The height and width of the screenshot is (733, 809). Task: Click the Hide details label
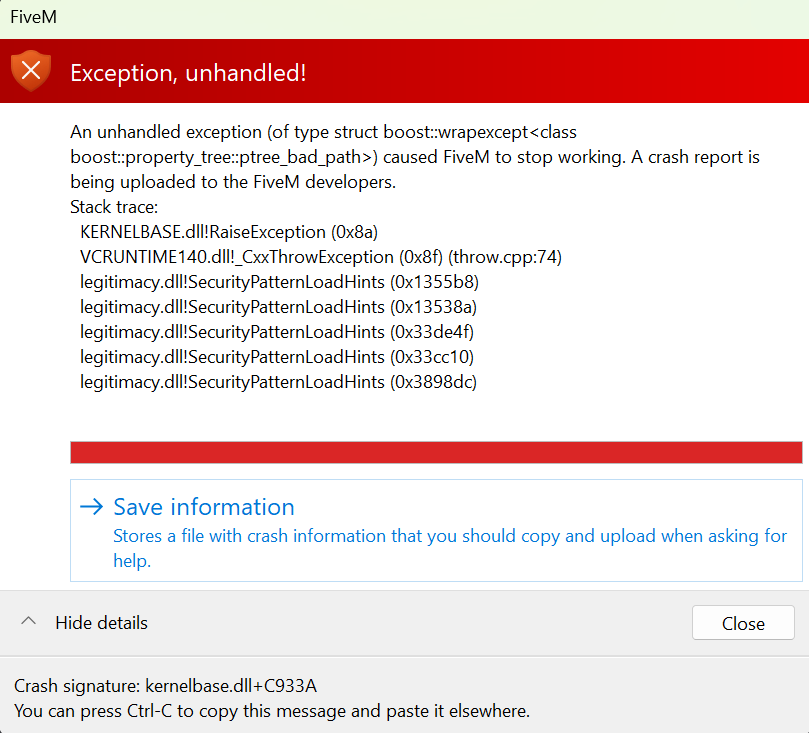tap(101, 623)
